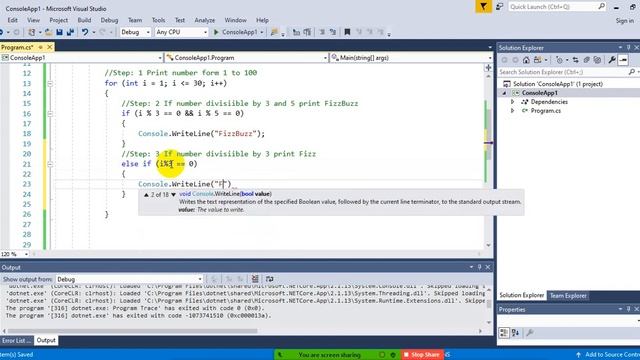Click the Increase Indent toolbar icon
The image size is (640, 360).
(x=307, y=32)
